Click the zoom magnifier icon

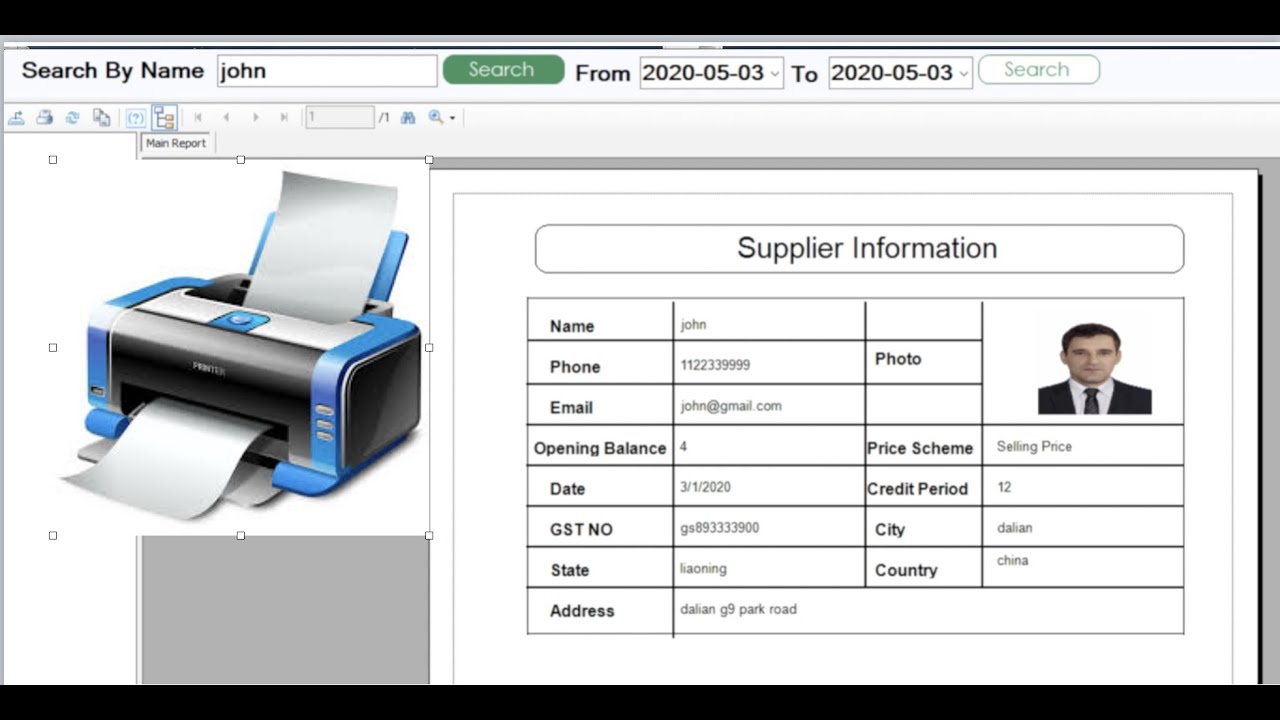(x=435, y=117)
